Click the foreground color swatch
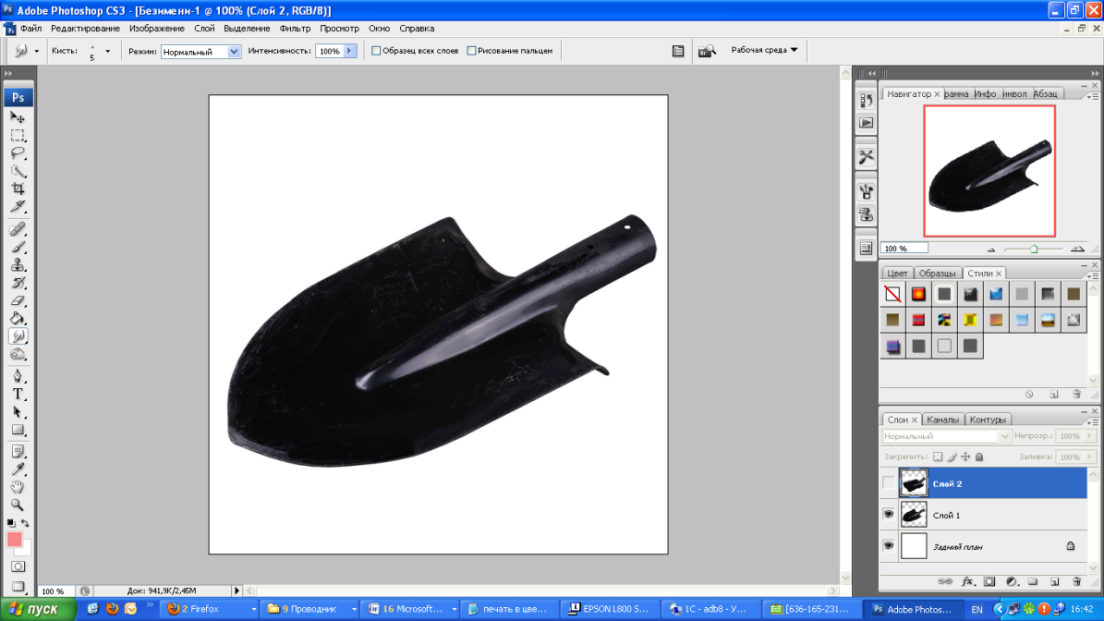 click(14, 539)
